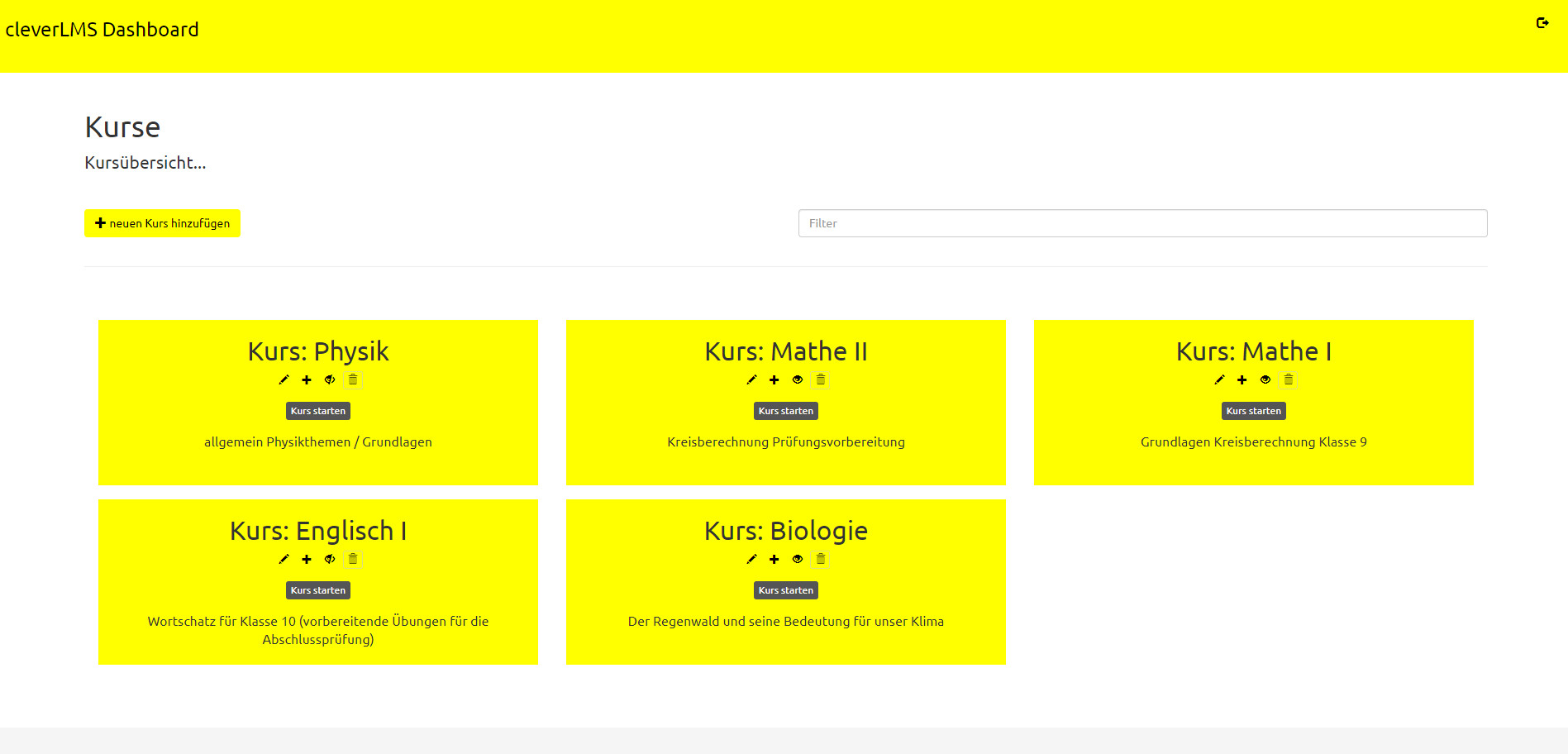This screenshot has width=1568, height=754.
Task: Edit the Physik course with pencil icon
Action: tap(284, 380)
